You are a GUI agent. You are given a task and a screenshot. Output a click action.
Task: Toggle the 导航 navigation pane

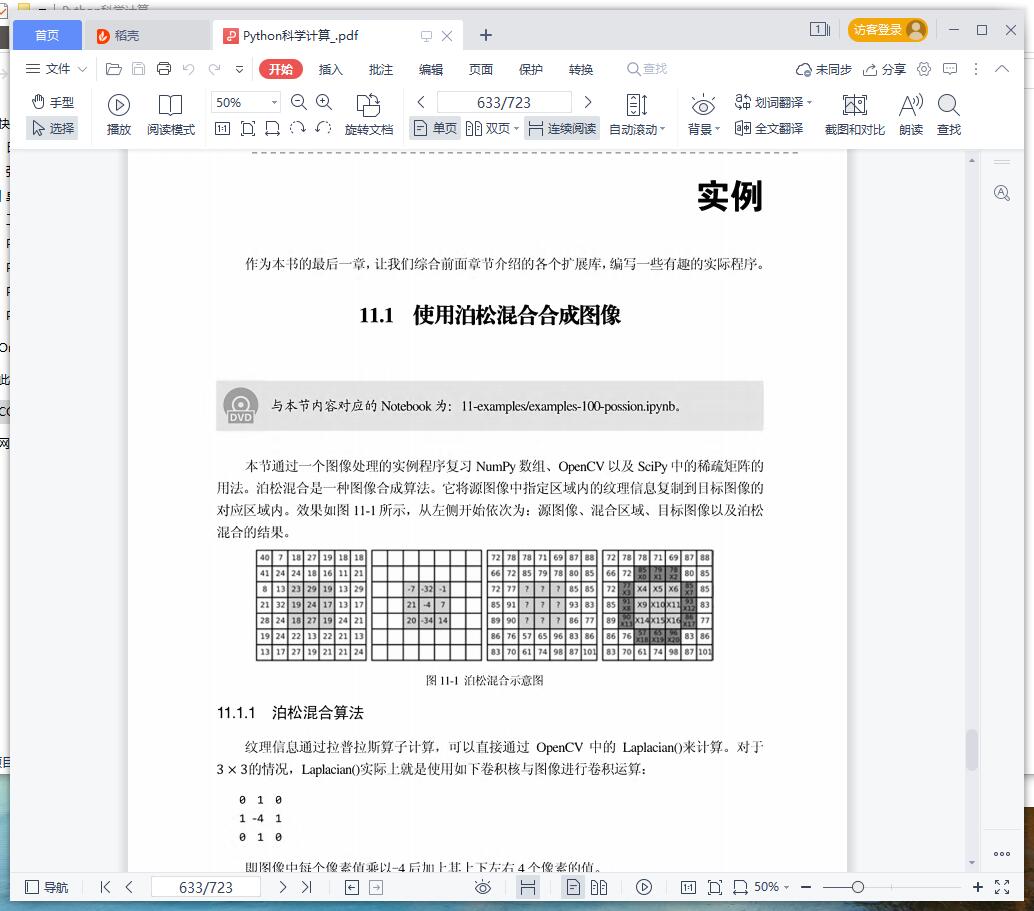click(46, 887)
